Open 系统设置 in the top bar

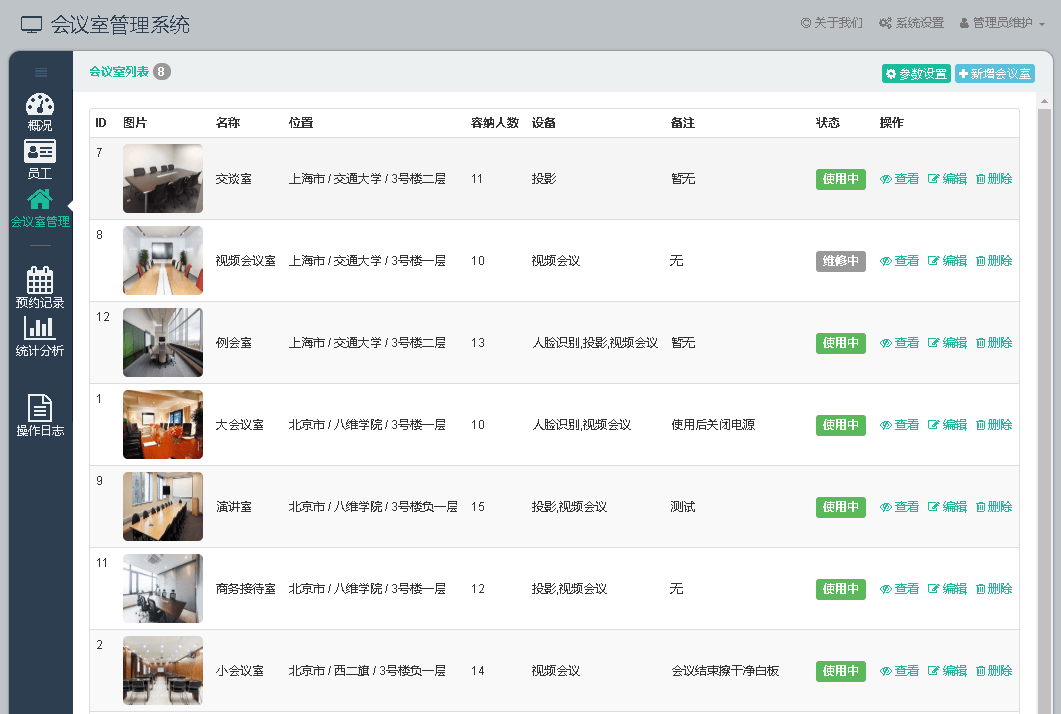911,23
